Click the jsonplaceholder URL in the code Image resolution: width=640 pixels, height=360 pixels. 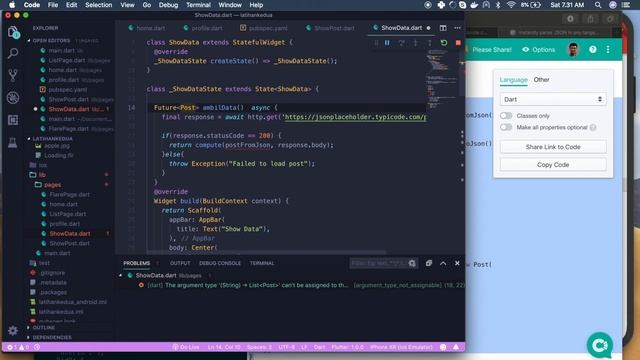pos(355,117)
